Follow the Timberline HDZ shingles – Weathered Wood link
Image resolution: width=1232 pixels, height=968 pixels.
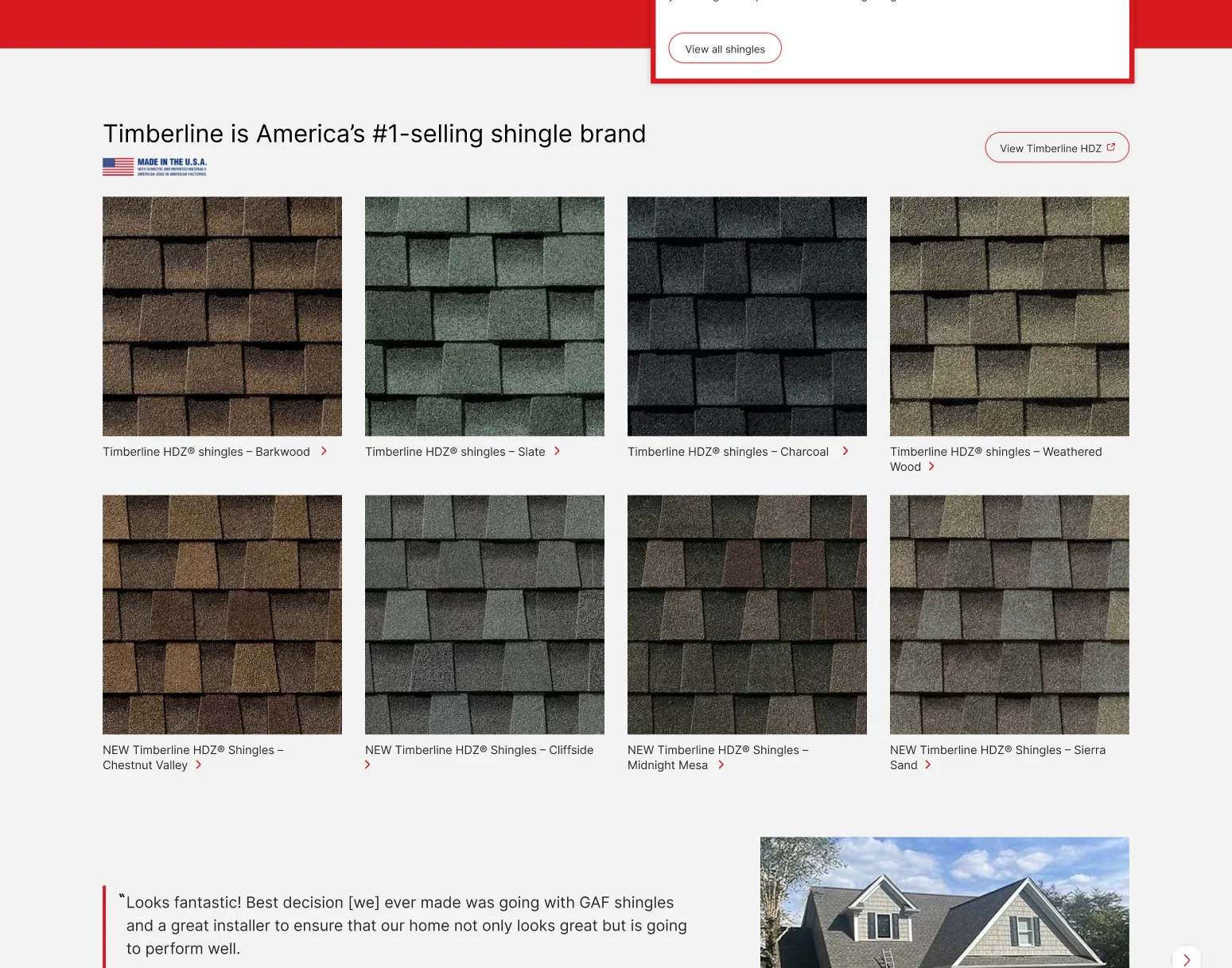tap(996, 459)
